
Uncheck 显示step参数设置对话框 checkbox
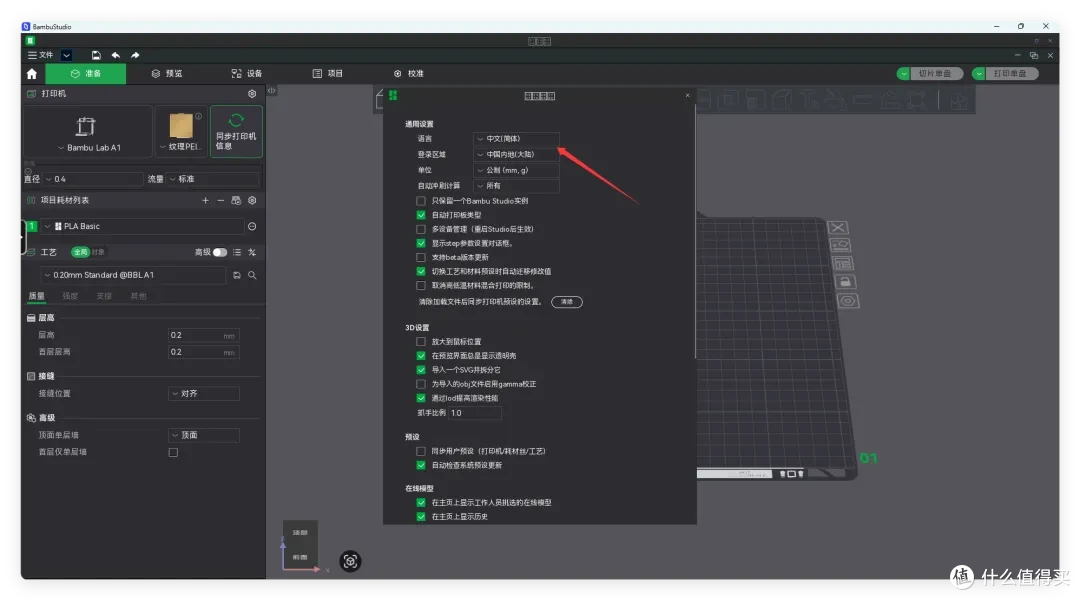(x=421, y=243)
